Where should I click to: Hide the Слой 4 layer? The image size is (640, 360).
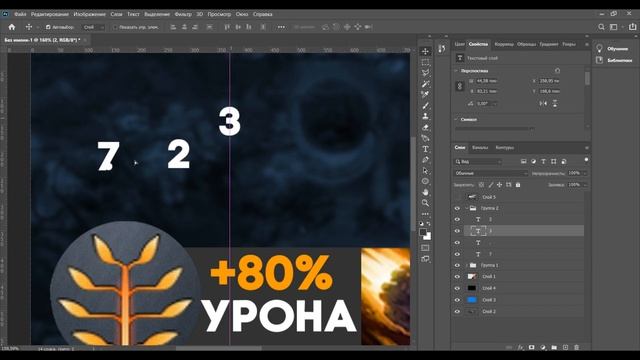click(457, 288)
